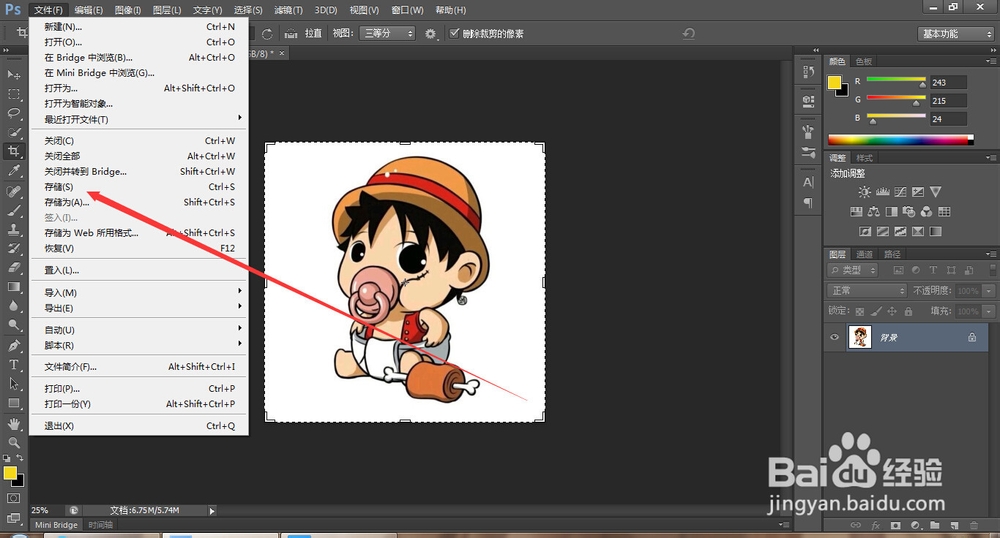
Task: Click the reset crop arrow icon
Action: (689, 34)
